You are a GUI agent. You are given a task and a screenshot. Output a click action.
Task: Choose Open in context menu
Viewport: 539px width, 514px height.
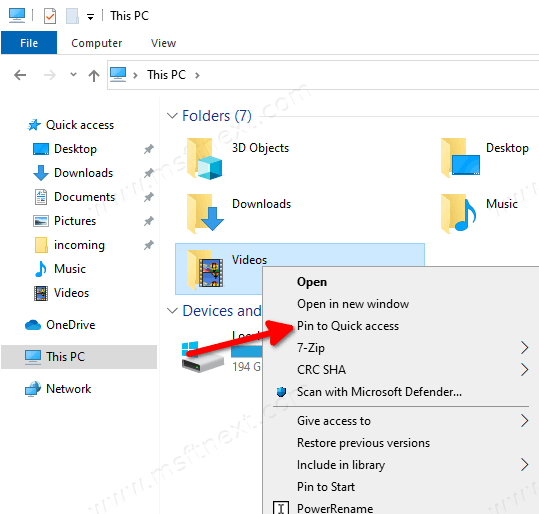312,282
